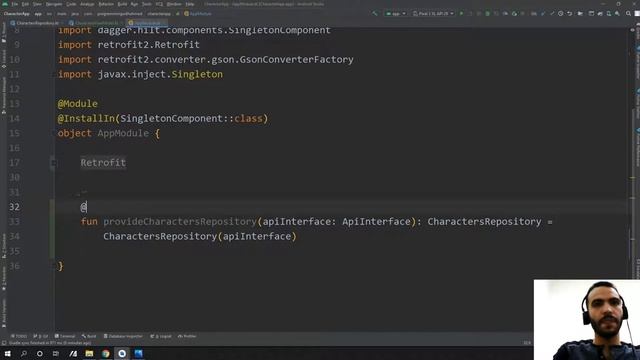640x360 pixels.
Task: Click the Debug app bug icon
Action: (487, 13)
